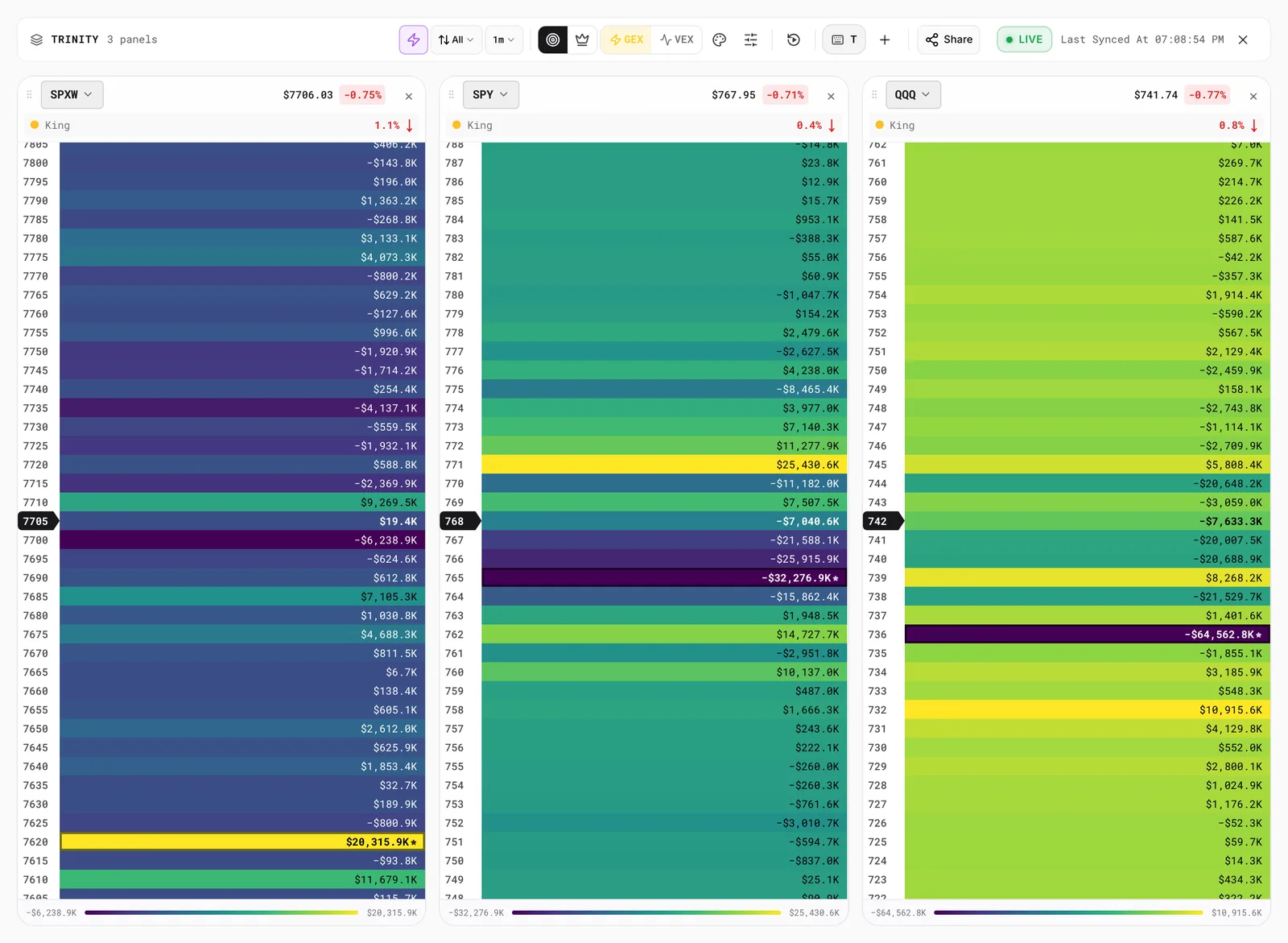The image size is (1288, 943).
Task: Open the SPXW ticker dropdown
Action: click(72, 95)
